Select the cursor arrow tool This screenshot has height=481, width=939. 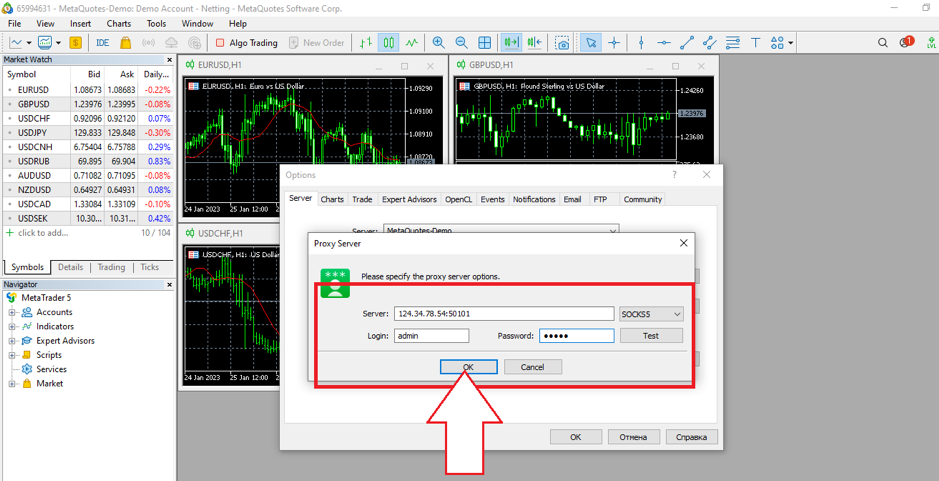[x=591, y=43]
